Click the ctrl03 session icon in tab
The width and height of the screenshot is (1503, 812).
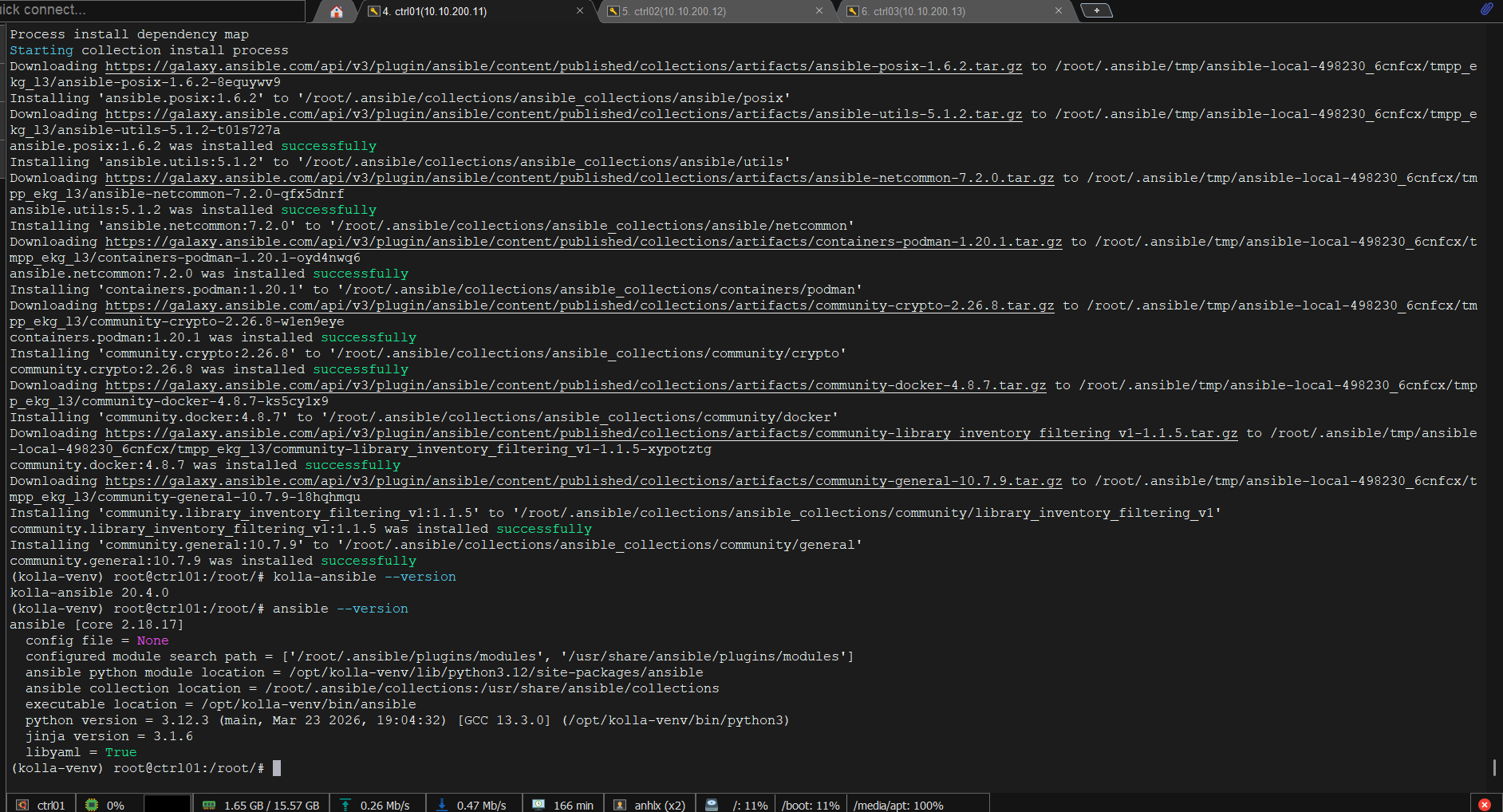pyautogui.click(x=852, y=11)
